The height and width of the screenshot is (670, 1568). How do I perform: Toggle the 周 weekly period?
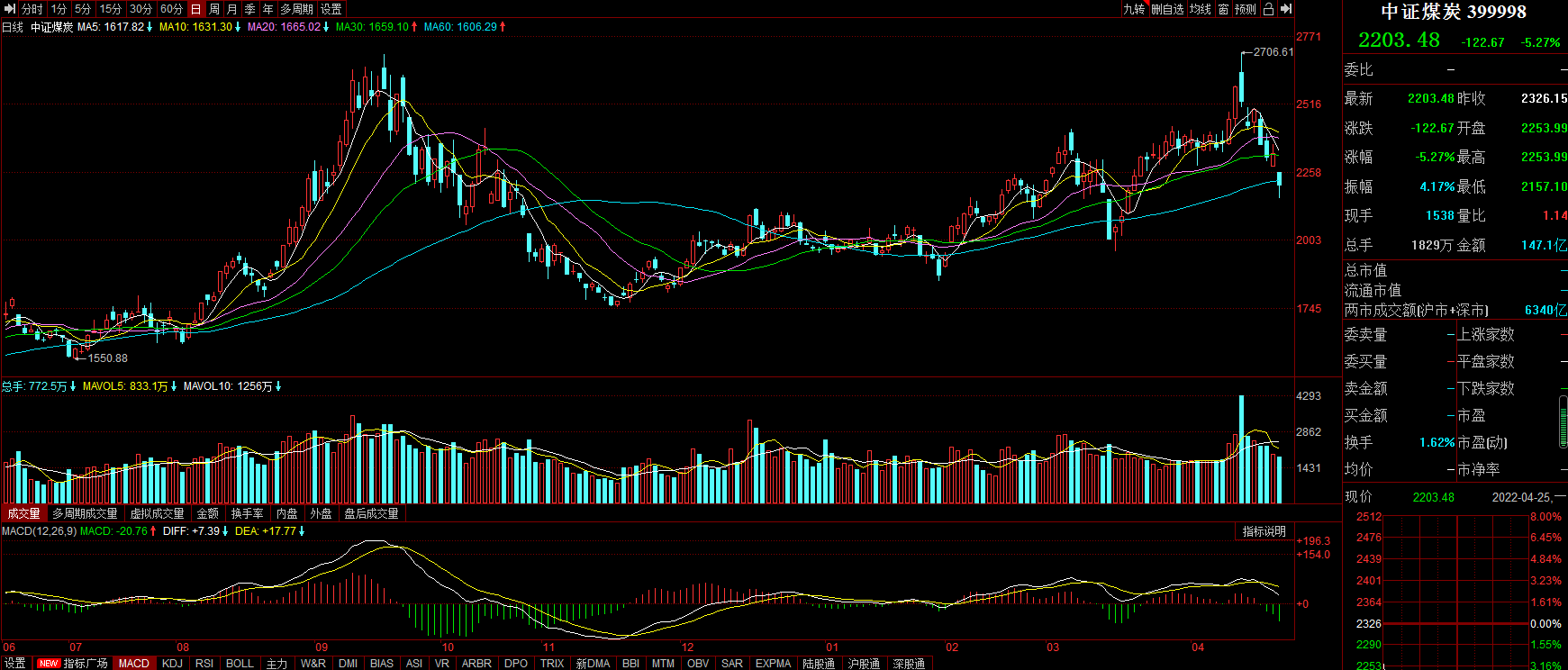pos(214,9)
